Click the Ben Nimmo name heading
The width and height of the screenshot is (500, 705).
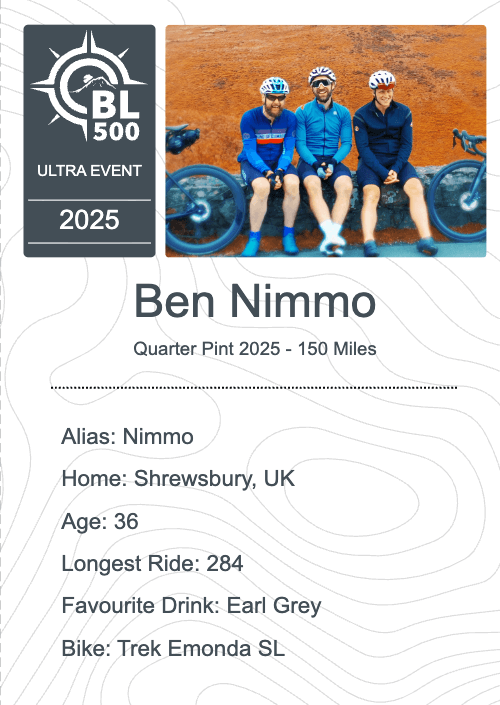(254, 301)
